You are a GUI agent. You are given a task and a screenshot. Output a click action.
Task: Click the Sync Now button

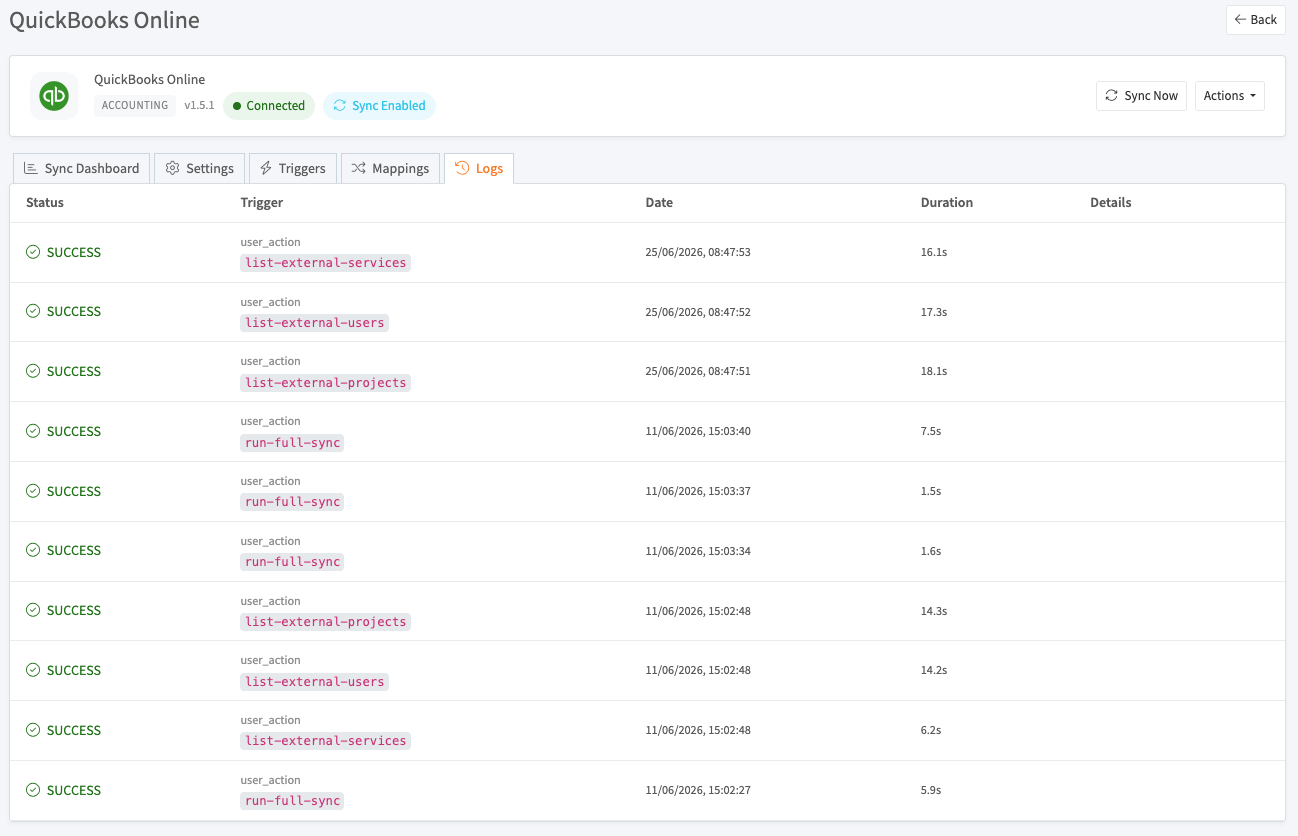pos(1141,96)
